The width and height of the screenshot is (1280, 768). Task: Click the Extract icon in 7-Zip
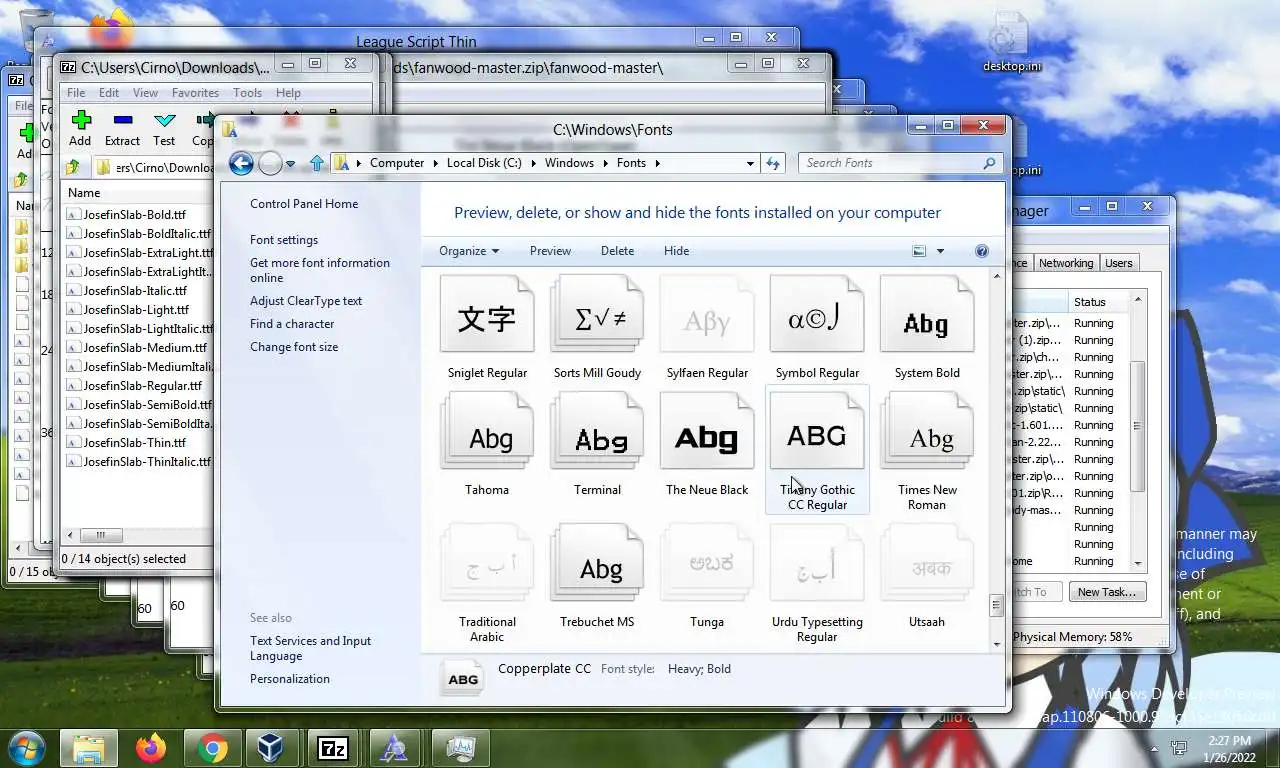pyautogui.click(x=122, y=121)
